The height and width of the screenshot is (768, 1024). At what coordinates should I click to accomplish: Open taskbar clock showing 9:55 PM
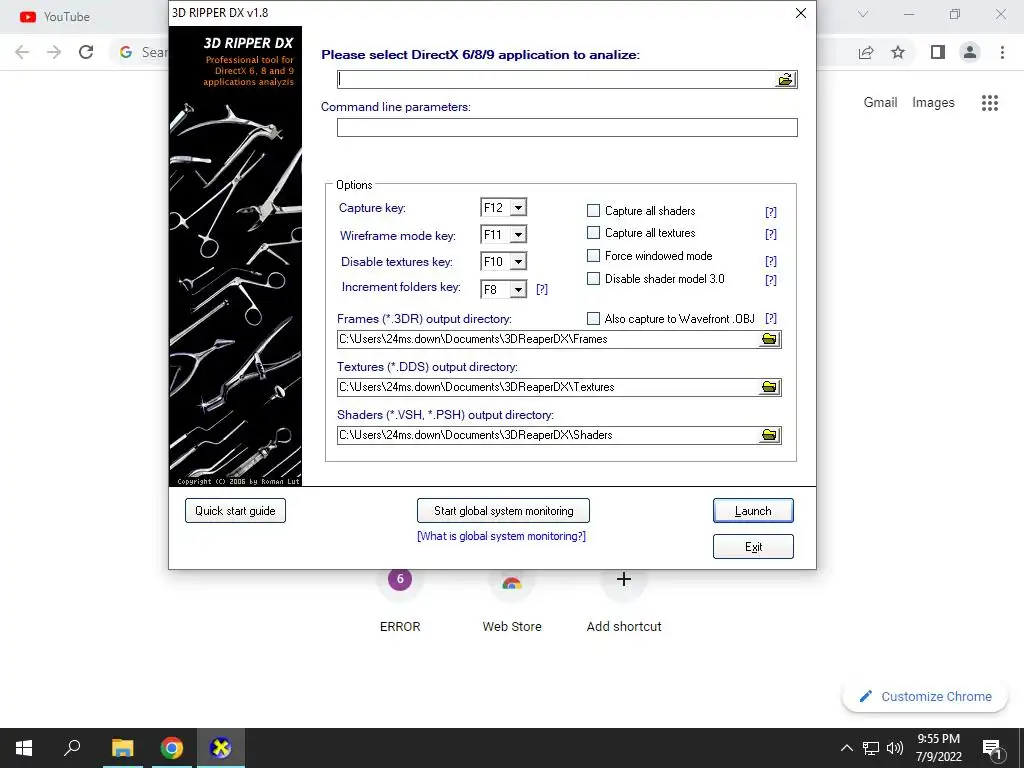(x=939, y=748)
